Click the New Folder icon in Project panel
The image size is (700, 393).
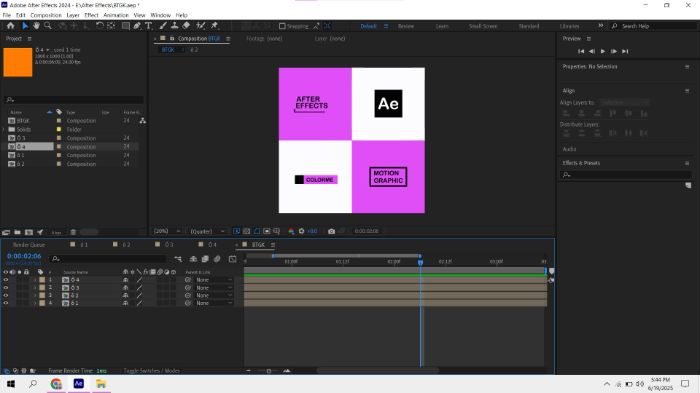[x=17, y=232]
